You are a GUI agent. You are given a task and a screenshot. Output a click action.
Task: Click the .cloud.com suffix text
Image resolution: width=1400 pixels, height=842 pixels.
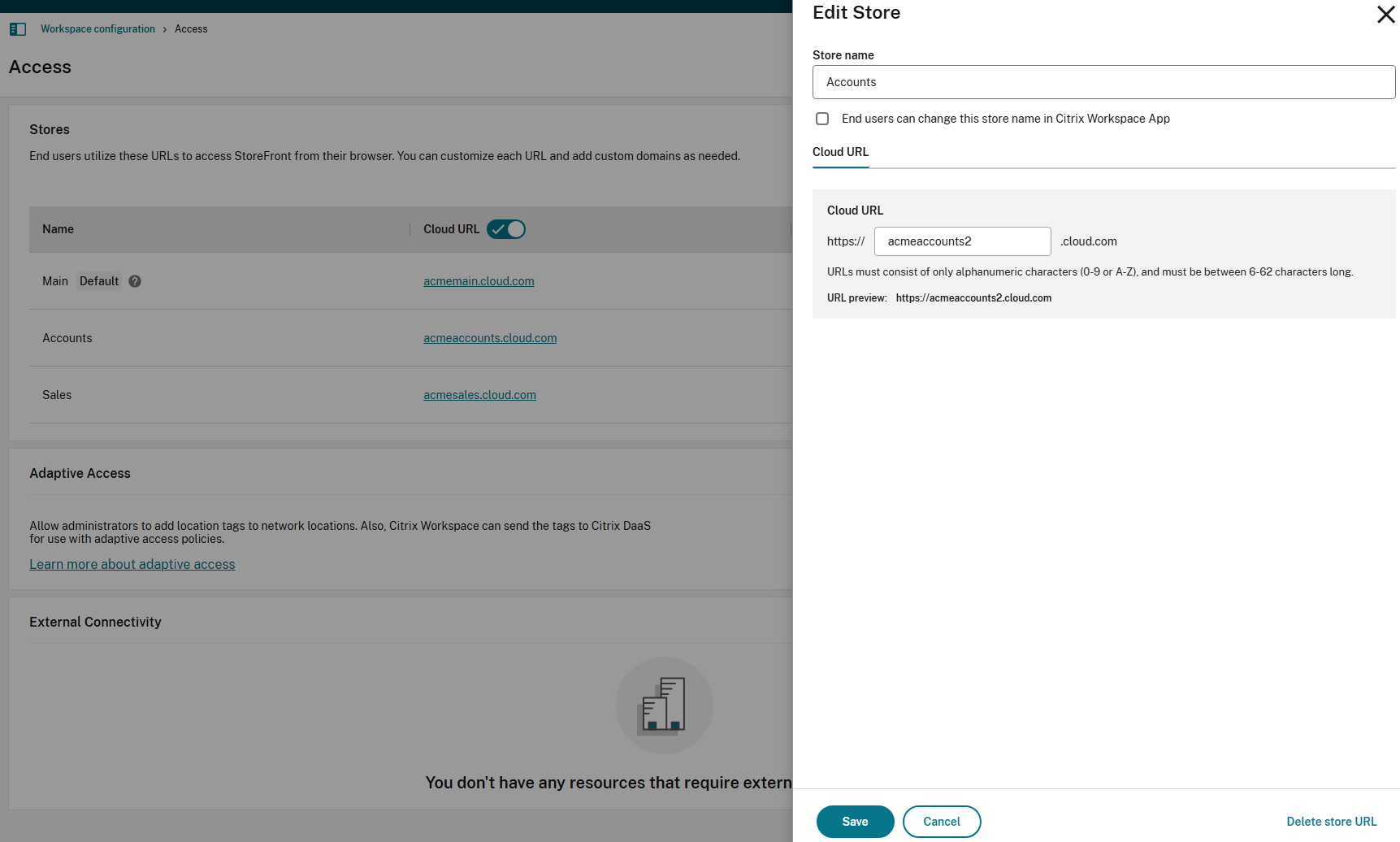[x=1089, y=241]
